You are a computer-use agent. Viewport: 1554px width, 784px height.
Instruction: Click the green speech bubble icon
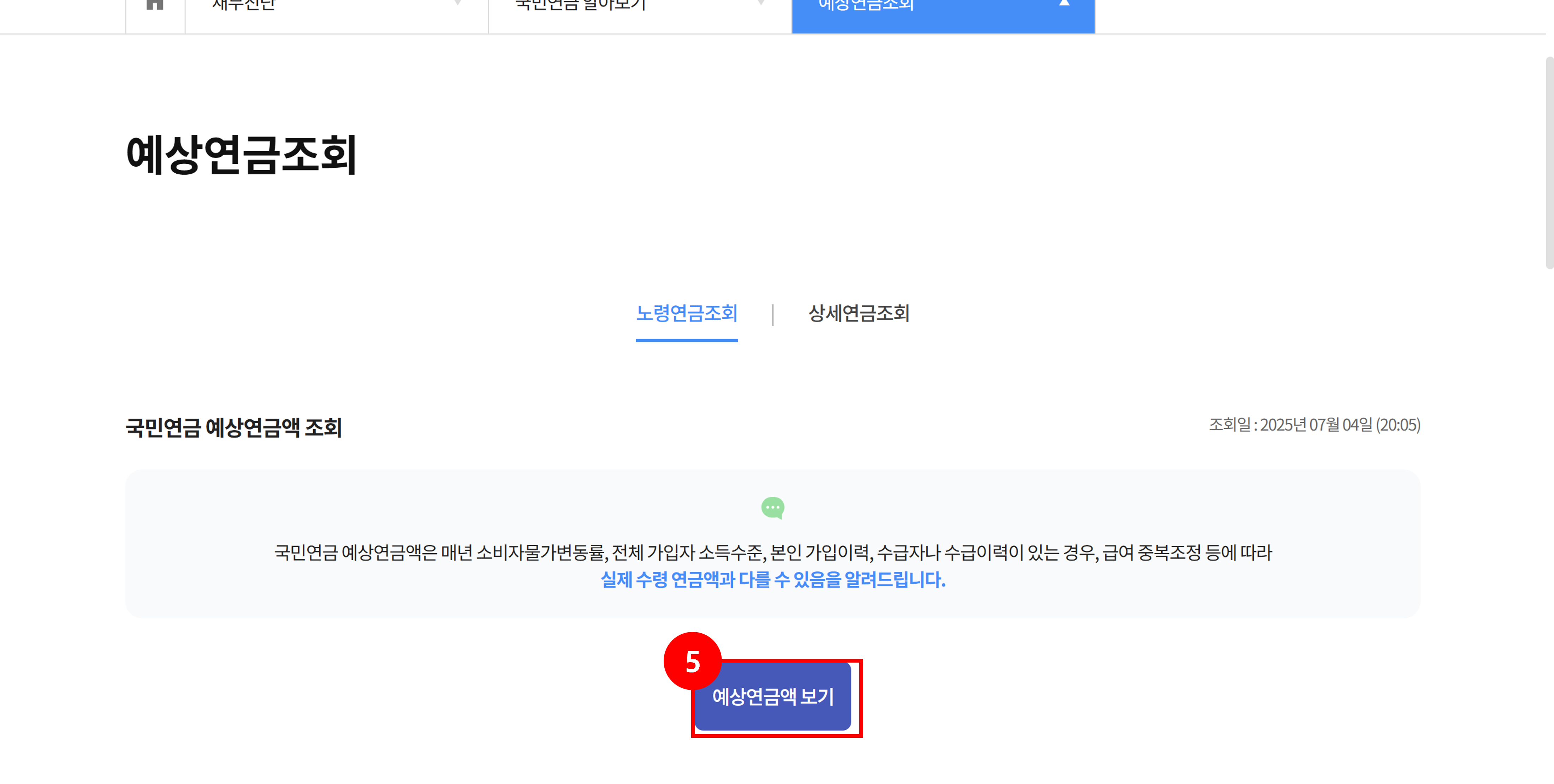(773, 508)
